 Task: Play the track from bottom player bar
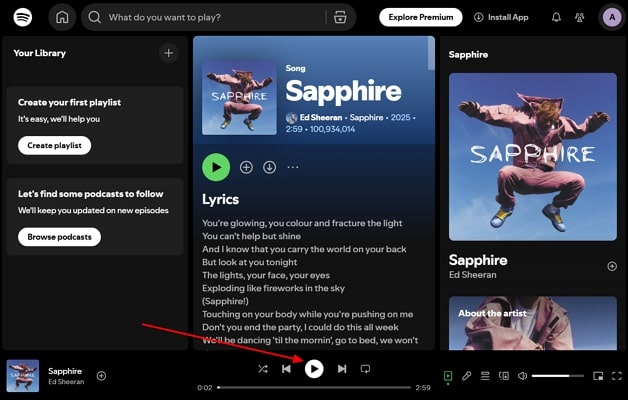314,369
